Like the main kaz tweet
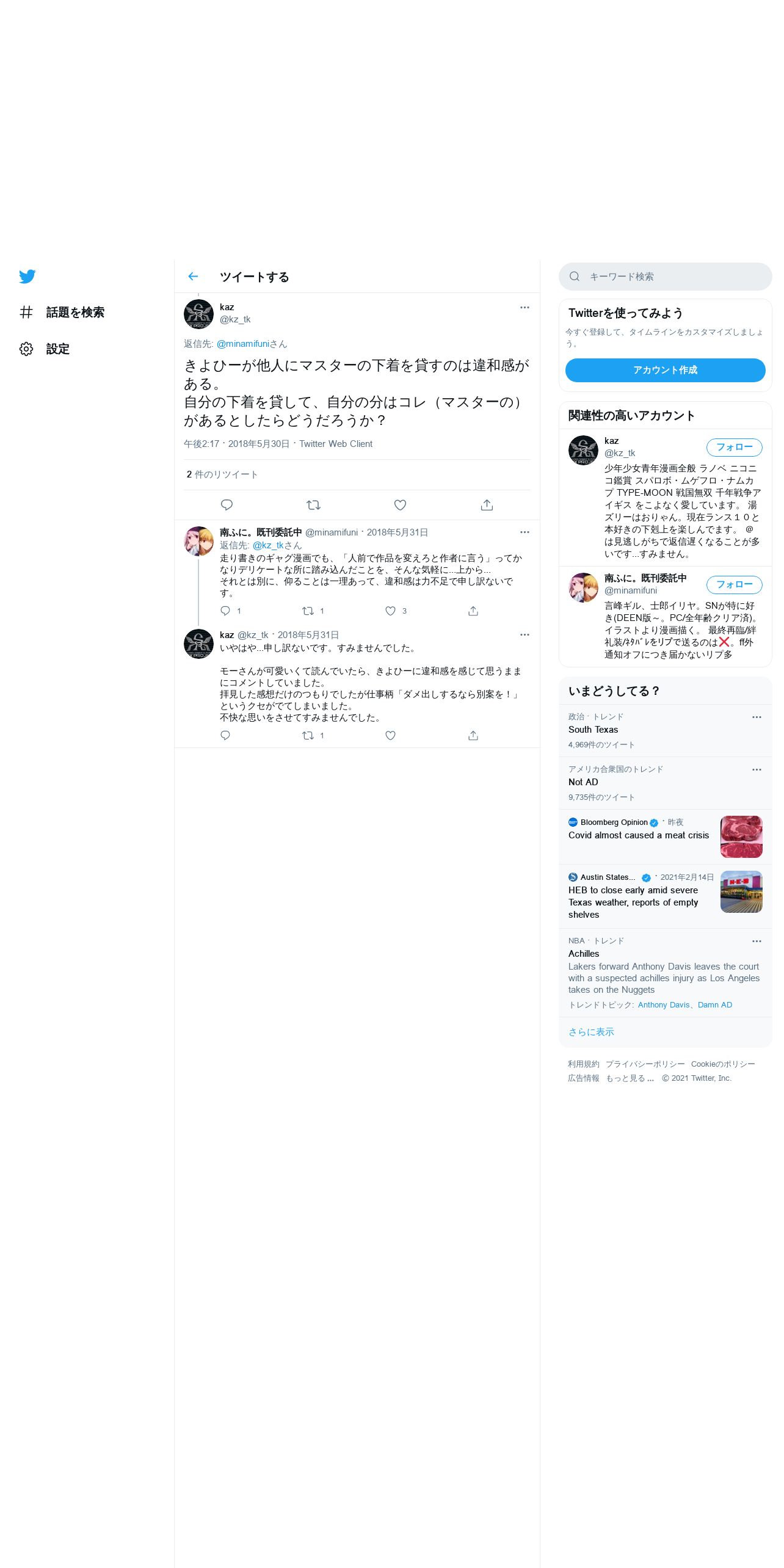The height and width of the screenshot is (1568, 784). 400,505
